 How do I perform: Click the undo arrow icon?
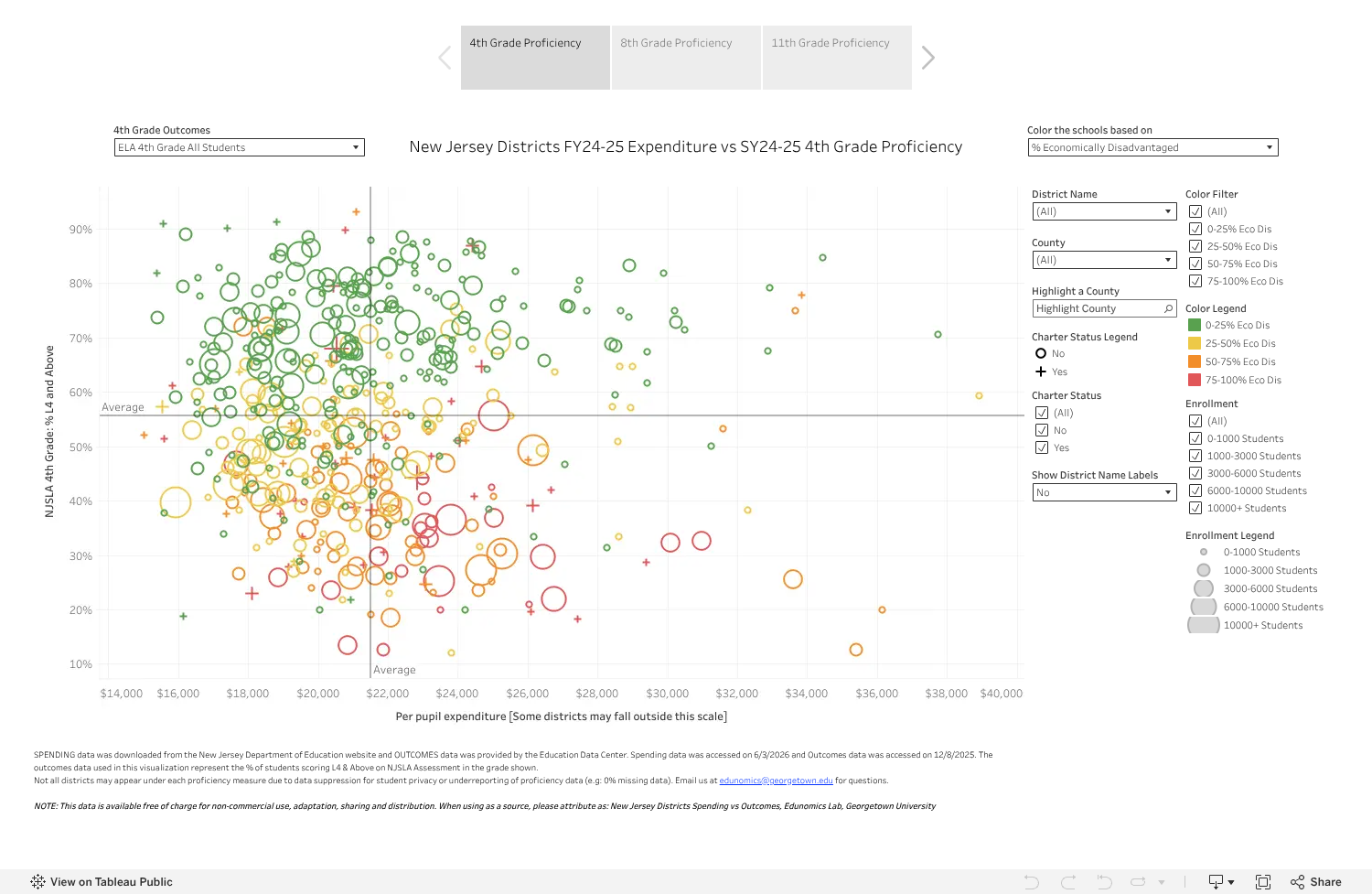1032,882
